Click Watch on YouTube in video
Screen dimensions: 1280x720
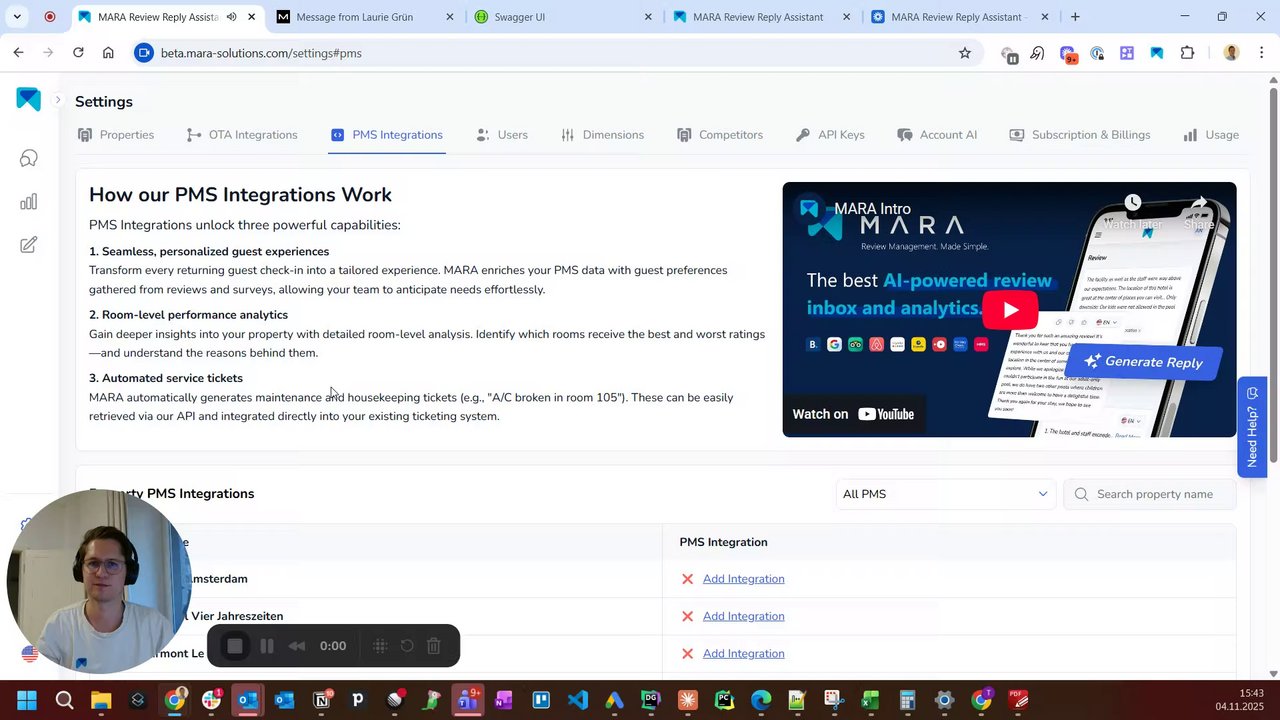tap(853, 414)
